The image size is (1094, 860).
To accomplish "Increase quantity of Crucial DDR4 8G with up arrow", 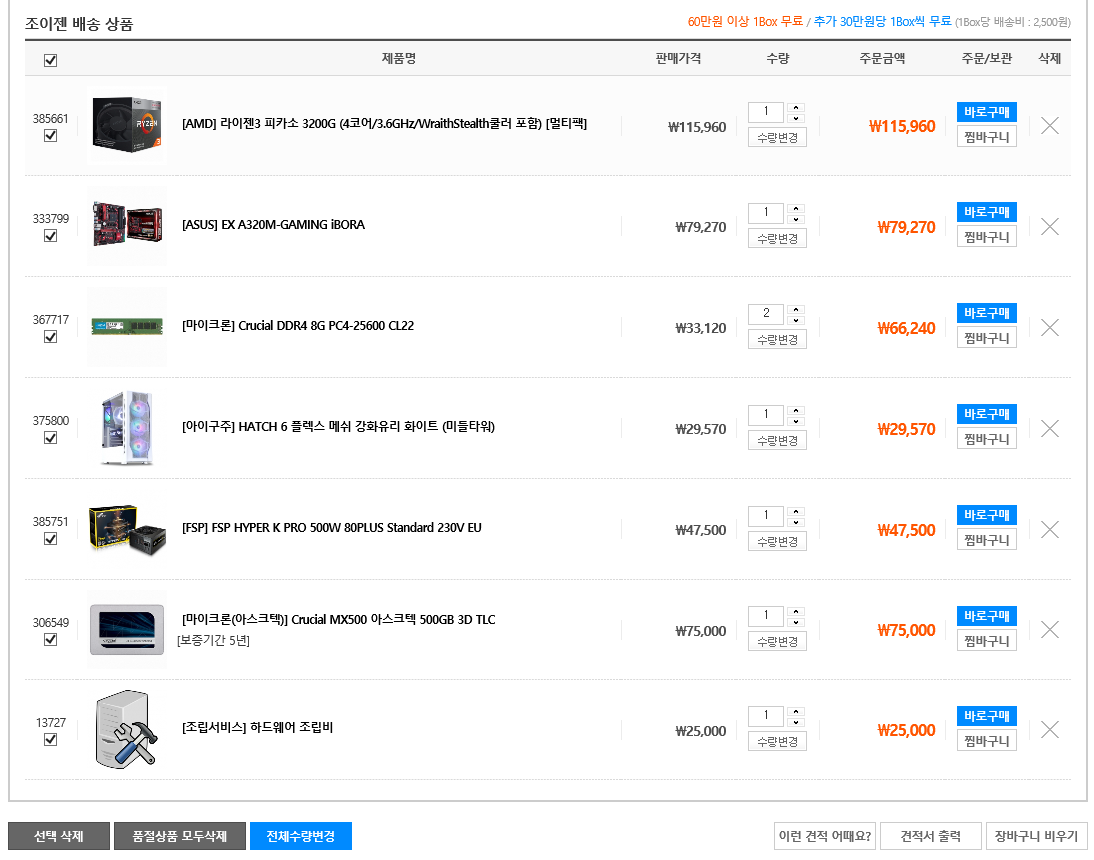I will tap(796, 308).
